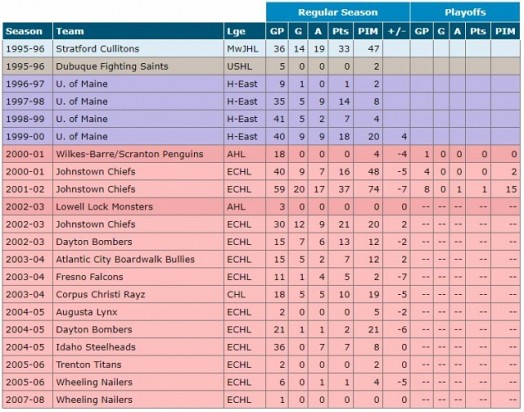Open Atlantic City Boardwalk Bullies entry

[x=125, y=259]
